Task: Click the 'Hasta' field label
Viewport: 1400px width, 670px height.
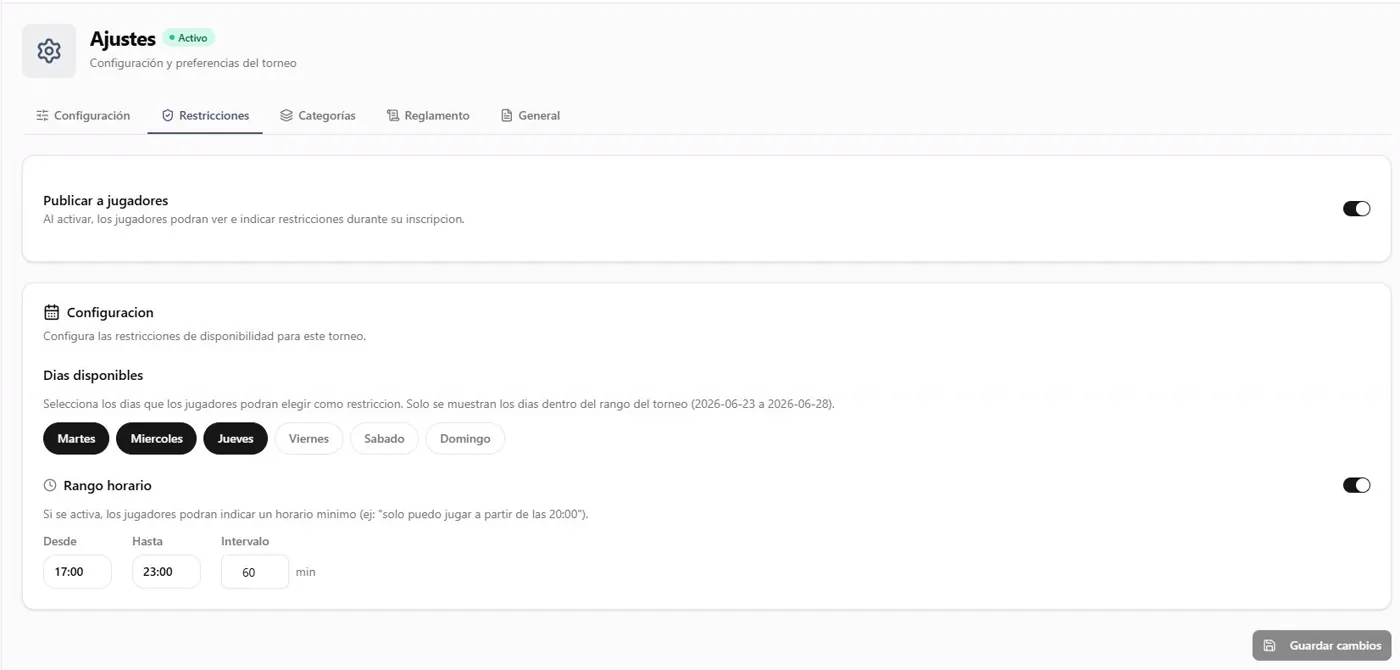Action: click(x=147, y=541)
